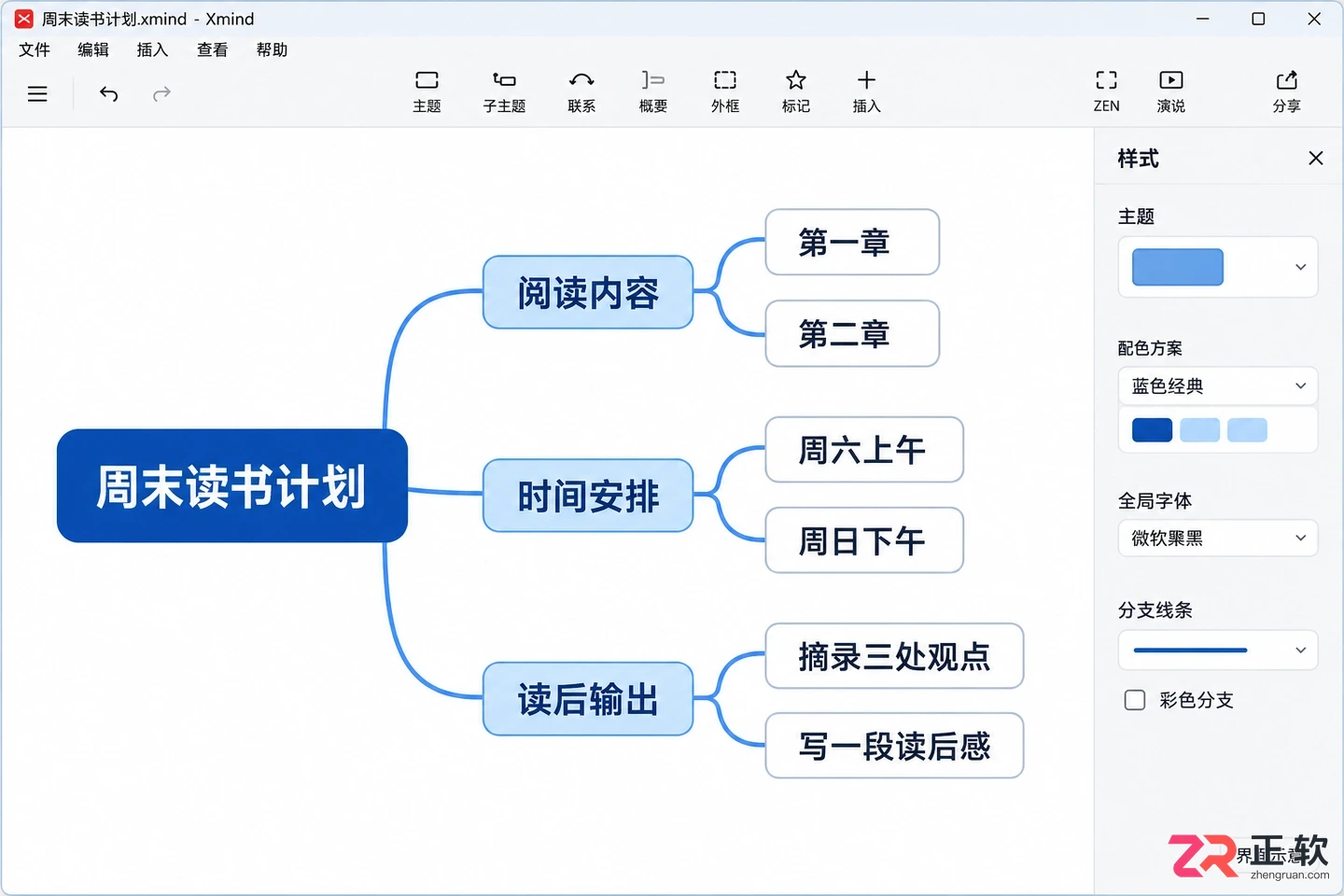Close the 样式 style panel
Viewport: 1344px width, 896px height.
(1316, 158)
